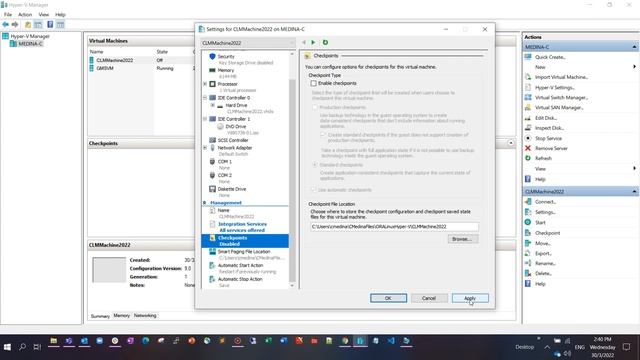Image resolution: width=640 pixels, height=360 pixels.
Task: Click Quick Create in Actions pane
Action: (550, 57)
